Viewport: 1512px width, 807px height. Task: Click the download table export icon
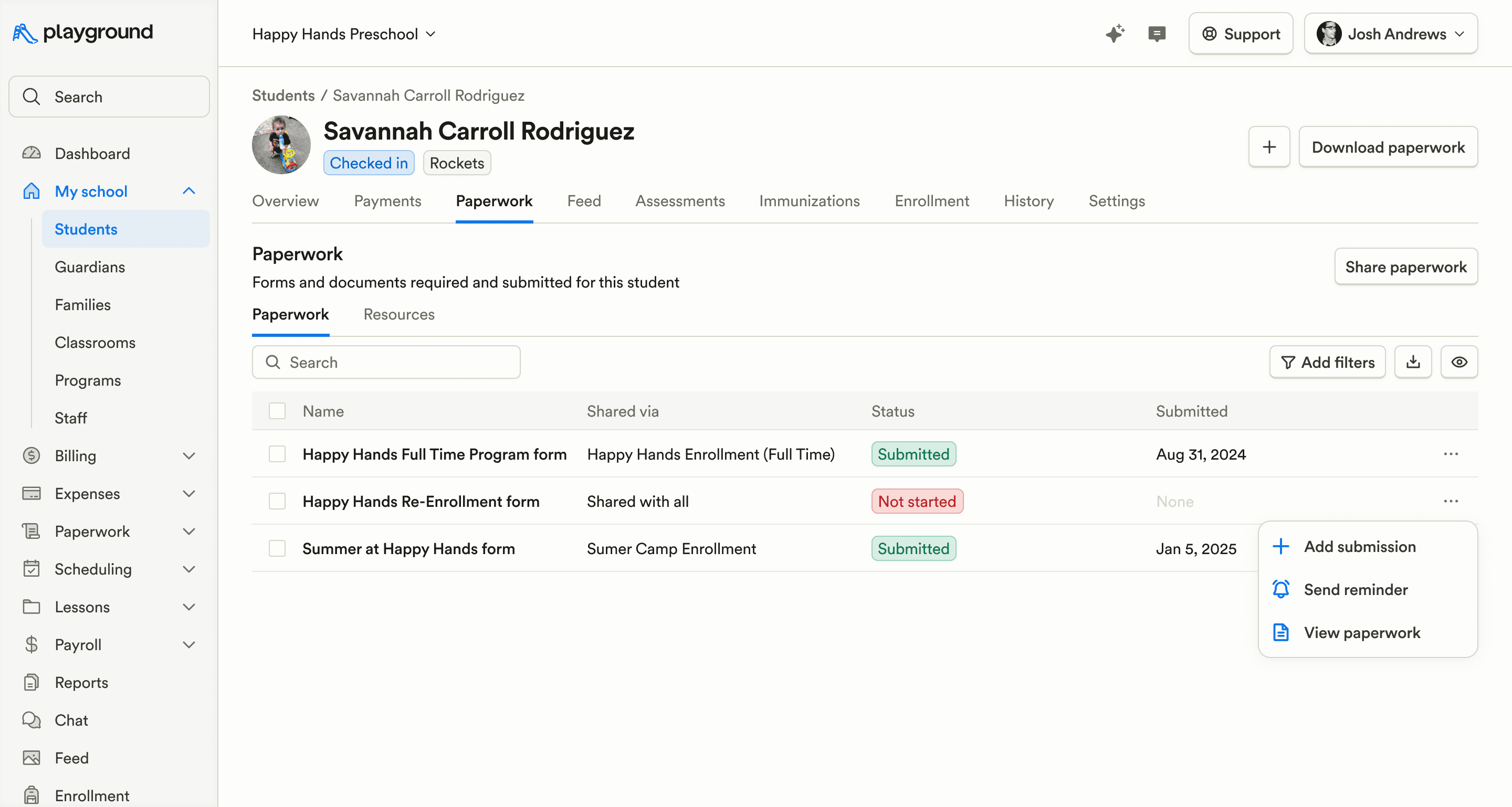pyautogui.click(x=1413, y=362)
